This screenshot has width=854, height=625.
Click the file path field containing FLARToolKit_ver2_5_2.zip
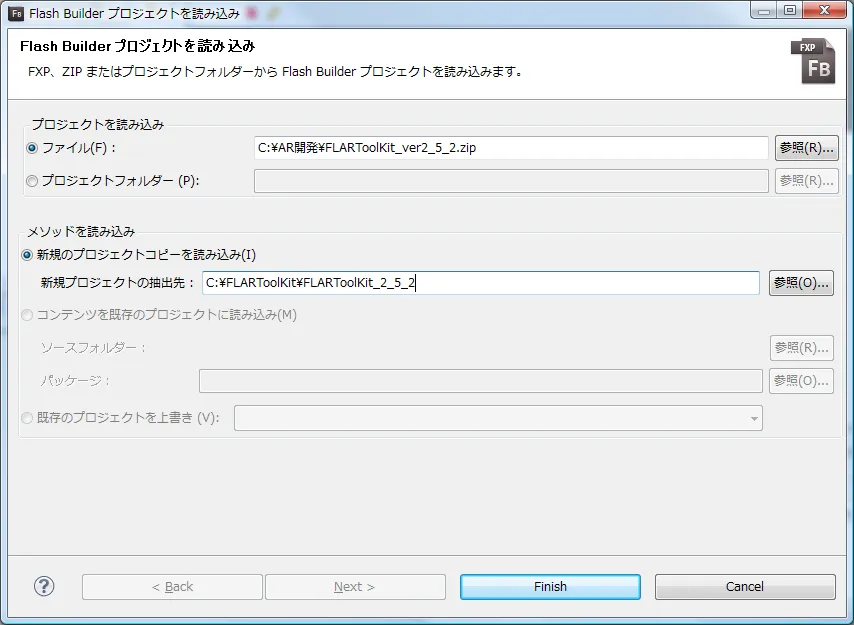pos(511,148)
